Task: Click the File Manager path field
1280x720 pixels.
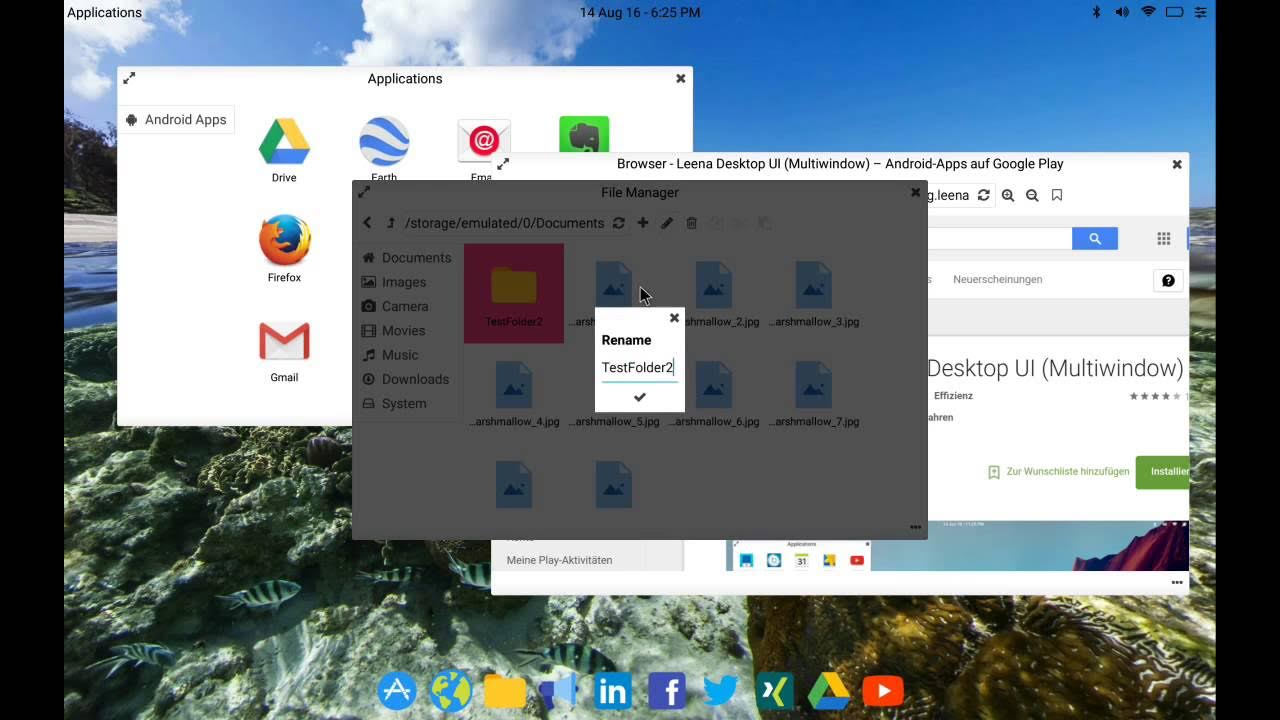Action: click(x=504, y=223)
